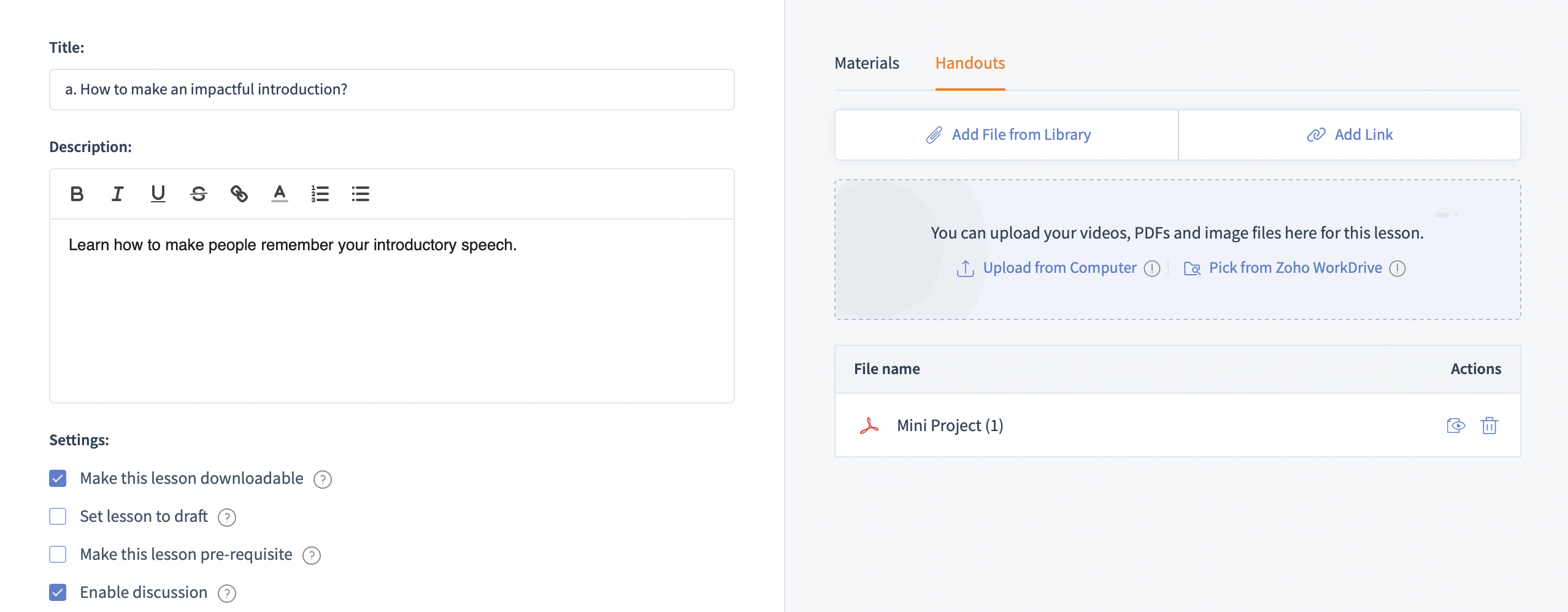Uncheck Make this lesson downloadable
Image resolution: width=1568 pixels, height=612 pixels.
tap(58, 478)
